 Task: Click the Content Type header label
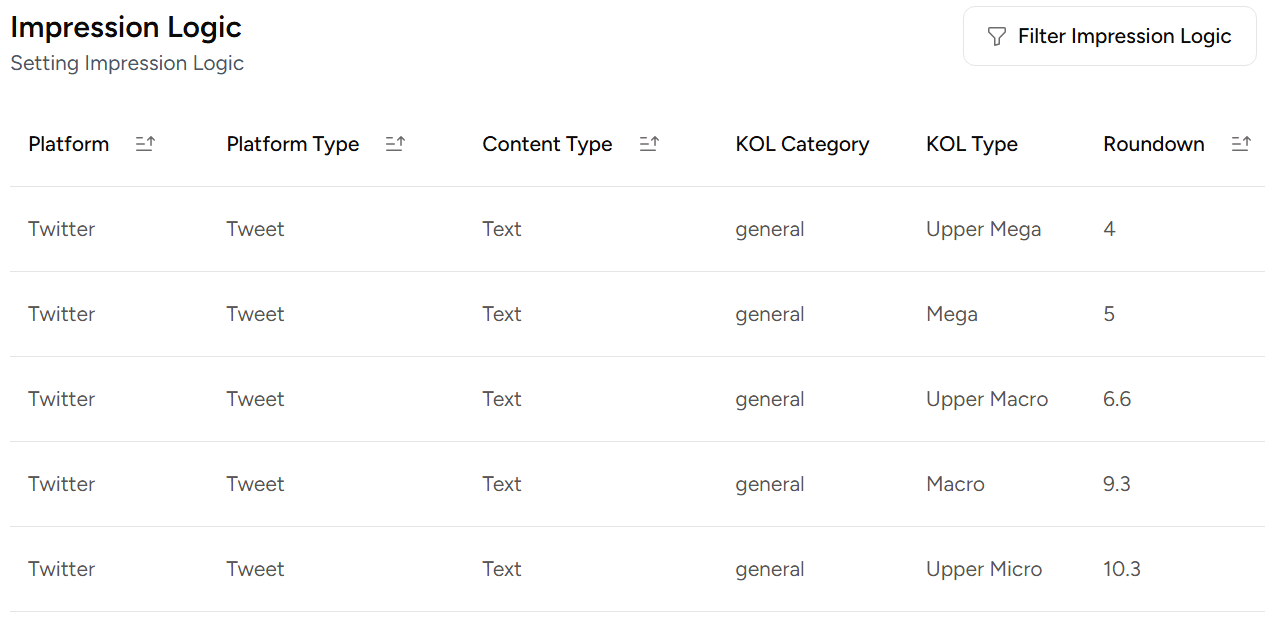(x=547, y=144)
